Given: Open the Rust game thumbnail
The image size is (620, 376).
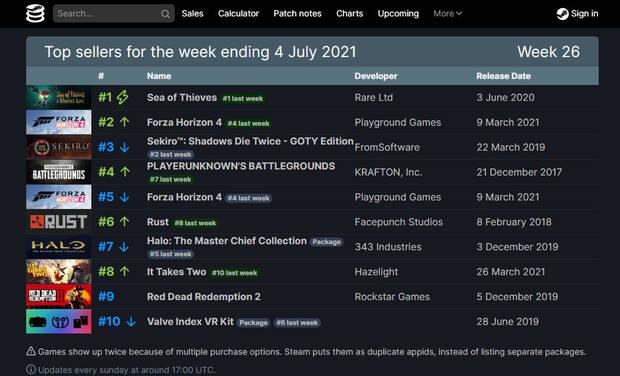Looking at the screenshot, I should coord(59,222).
